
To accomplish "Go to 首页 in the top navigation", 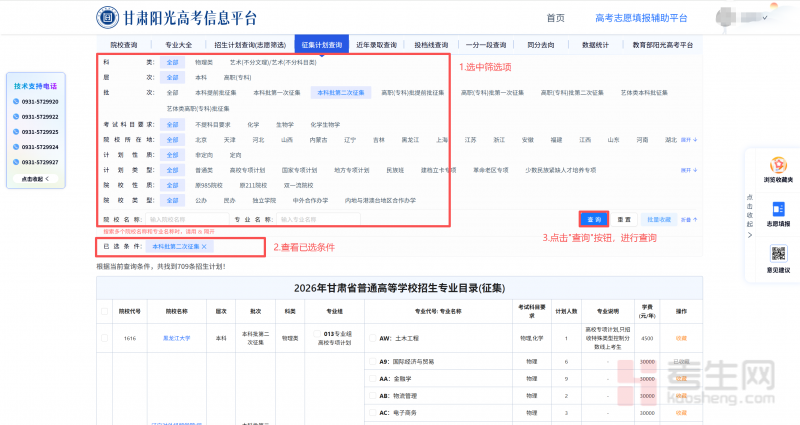I will click(x=556, y=18).
